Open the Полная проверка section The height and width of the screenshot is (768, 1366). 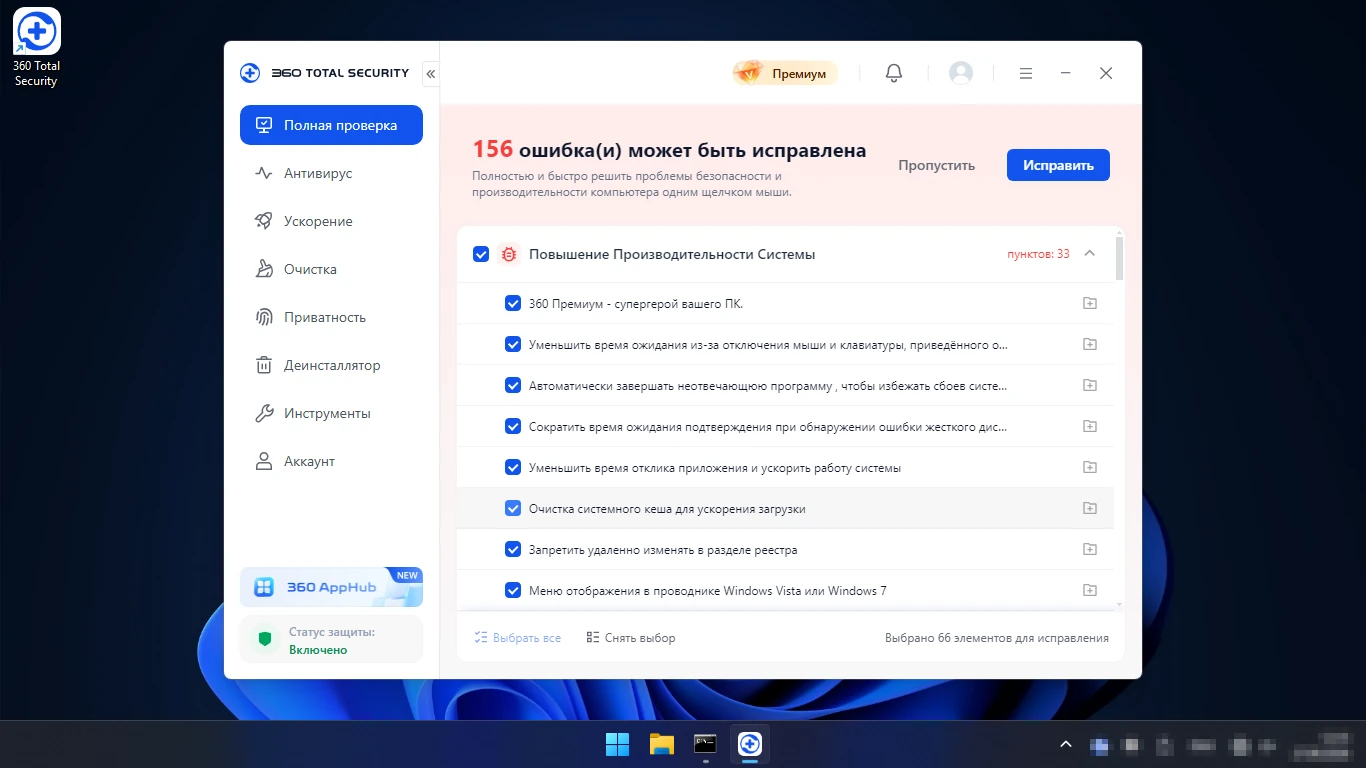point(331,125)
